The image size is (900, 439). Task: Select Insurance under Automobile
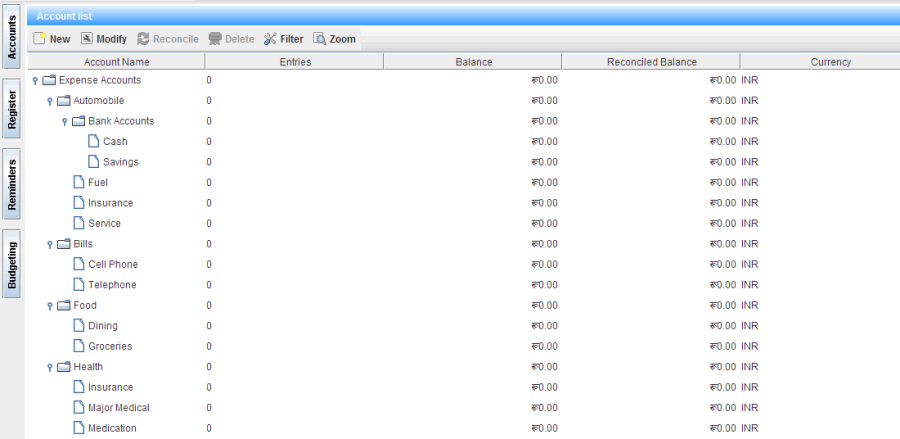[x=110, y=203]
